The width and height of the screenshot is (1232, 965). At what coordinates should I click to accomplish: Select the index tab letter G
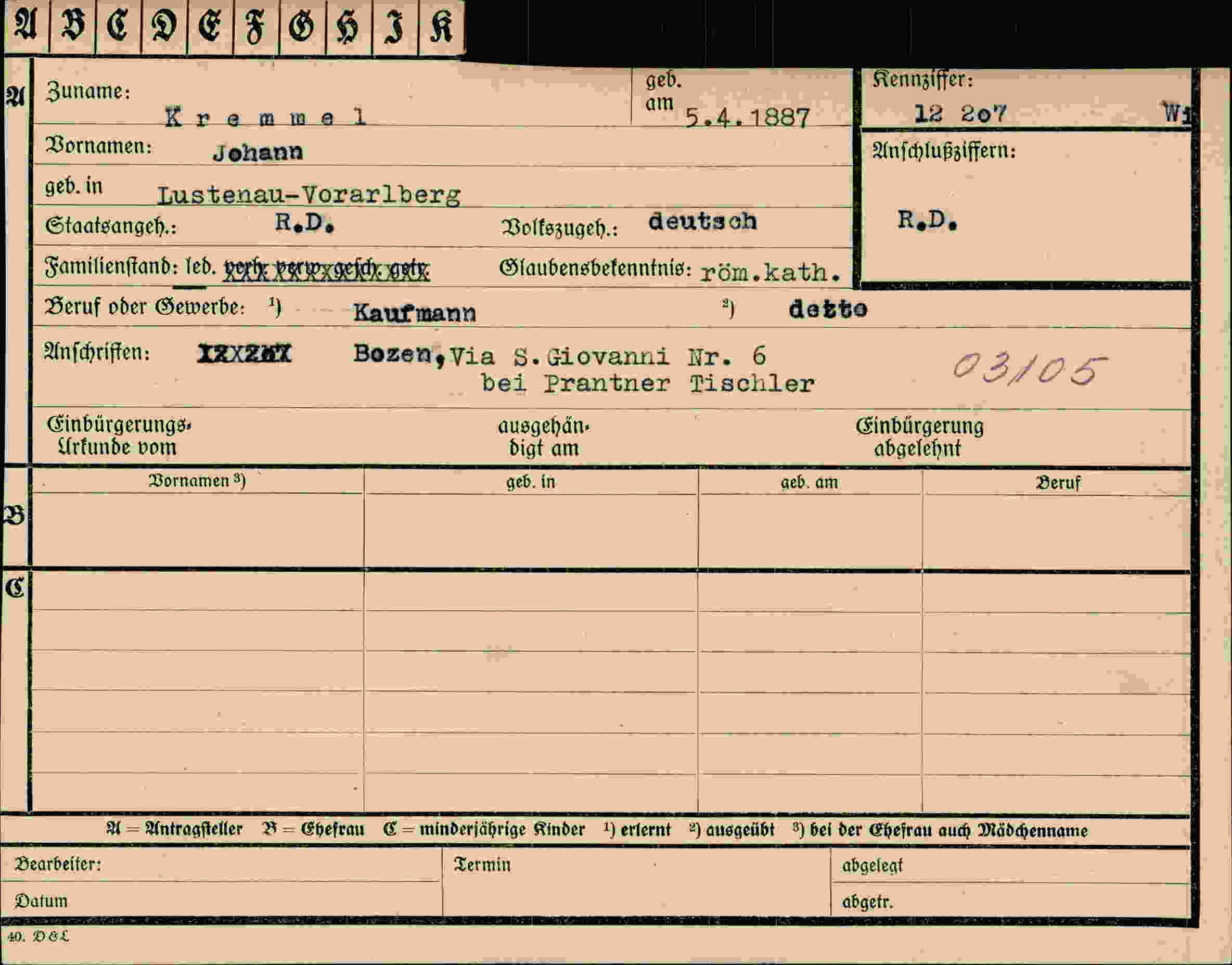click(x=302, y=27)
